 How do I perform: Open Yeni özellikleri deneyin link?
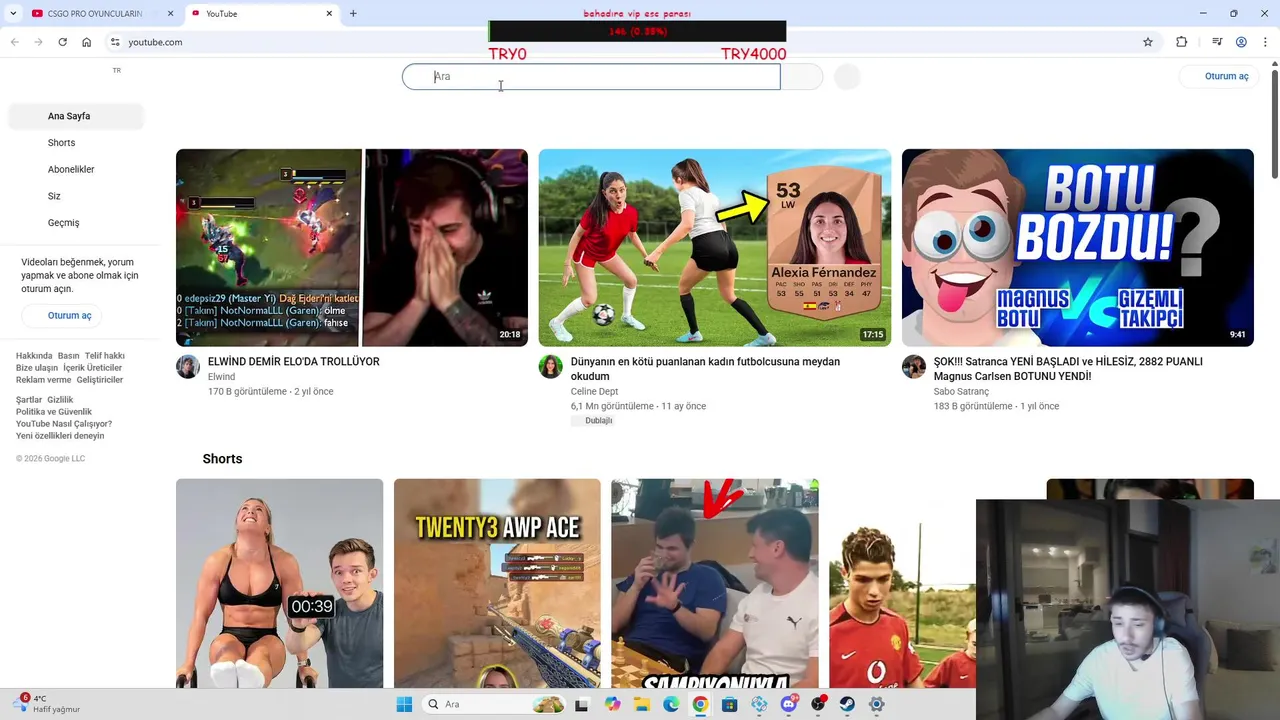[x=60, y=436]
